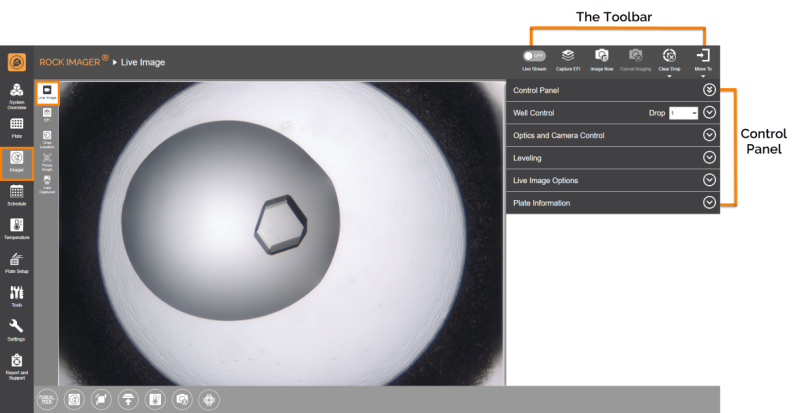Viewport: 800px width, 413px height.
Task: Expand the Plate Information section
Action: (x=709, y=202)
